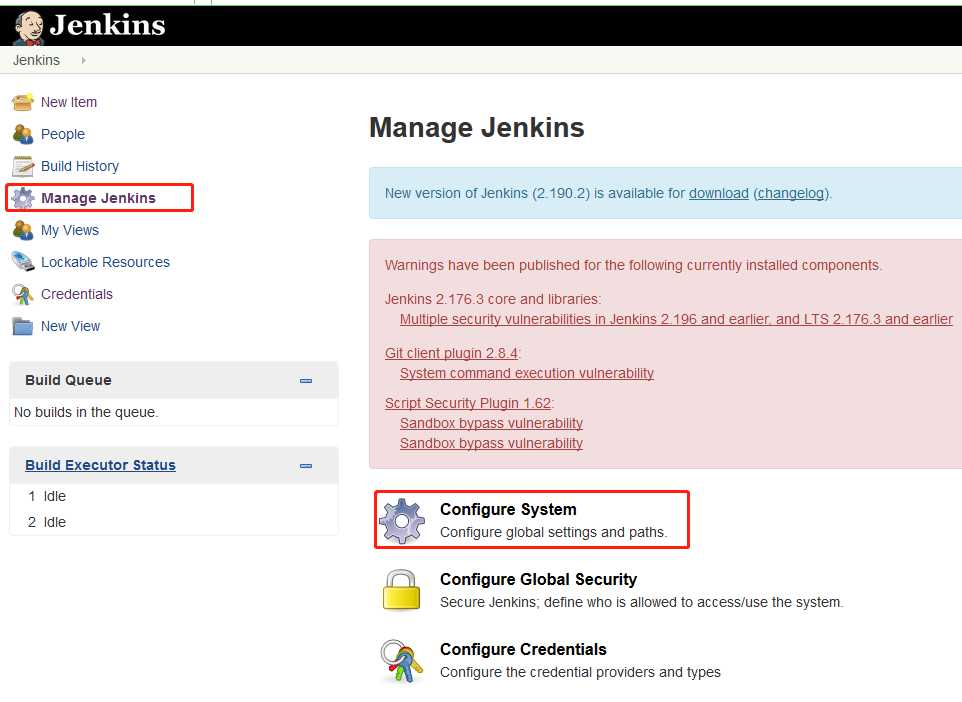962x702 pixels.
Task: Click 'Configure the credential providers and types' text
Action: pyautogui.click(x=580, y=672)
